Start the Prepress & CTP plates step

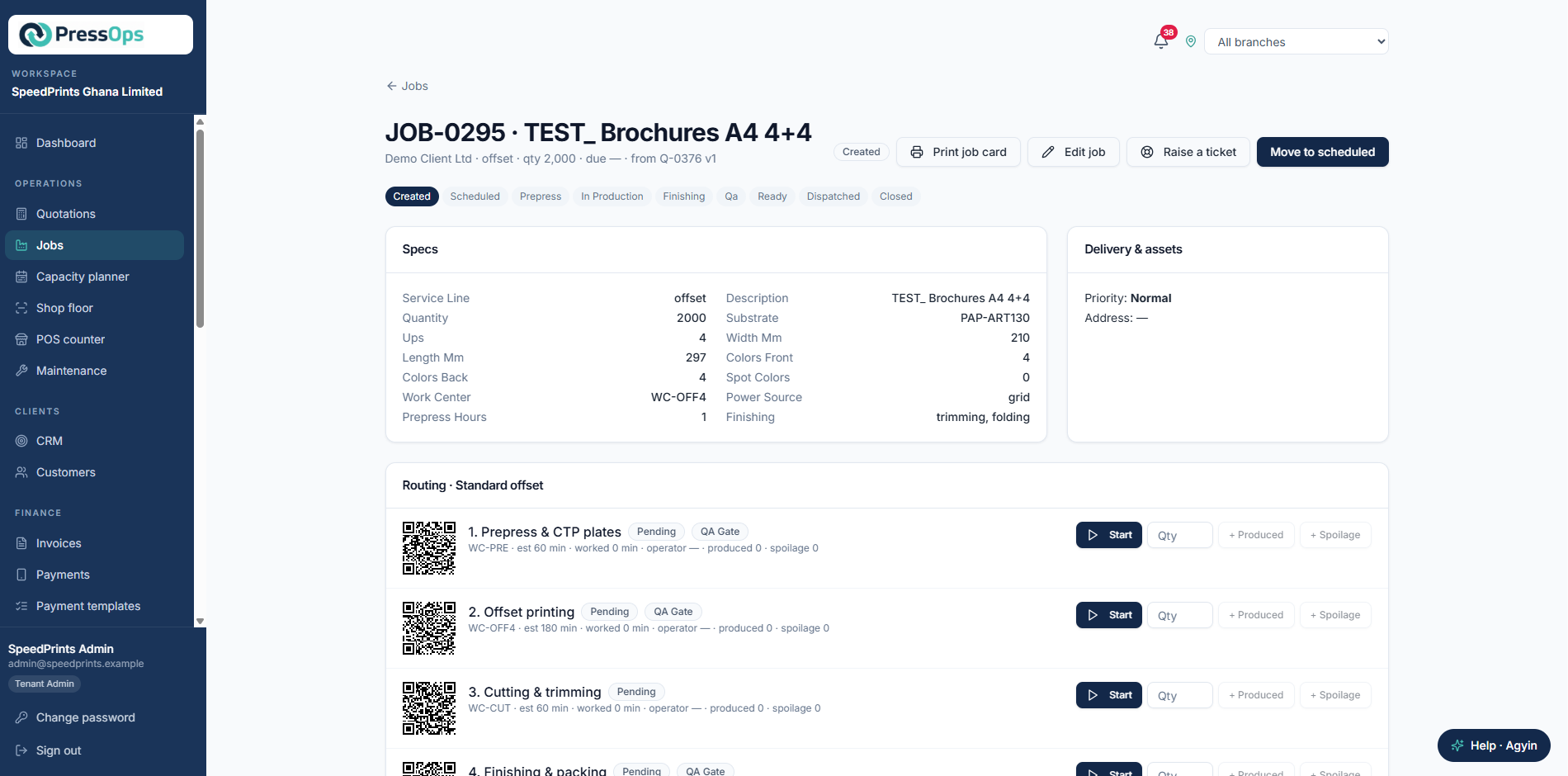click(1109, 535)
